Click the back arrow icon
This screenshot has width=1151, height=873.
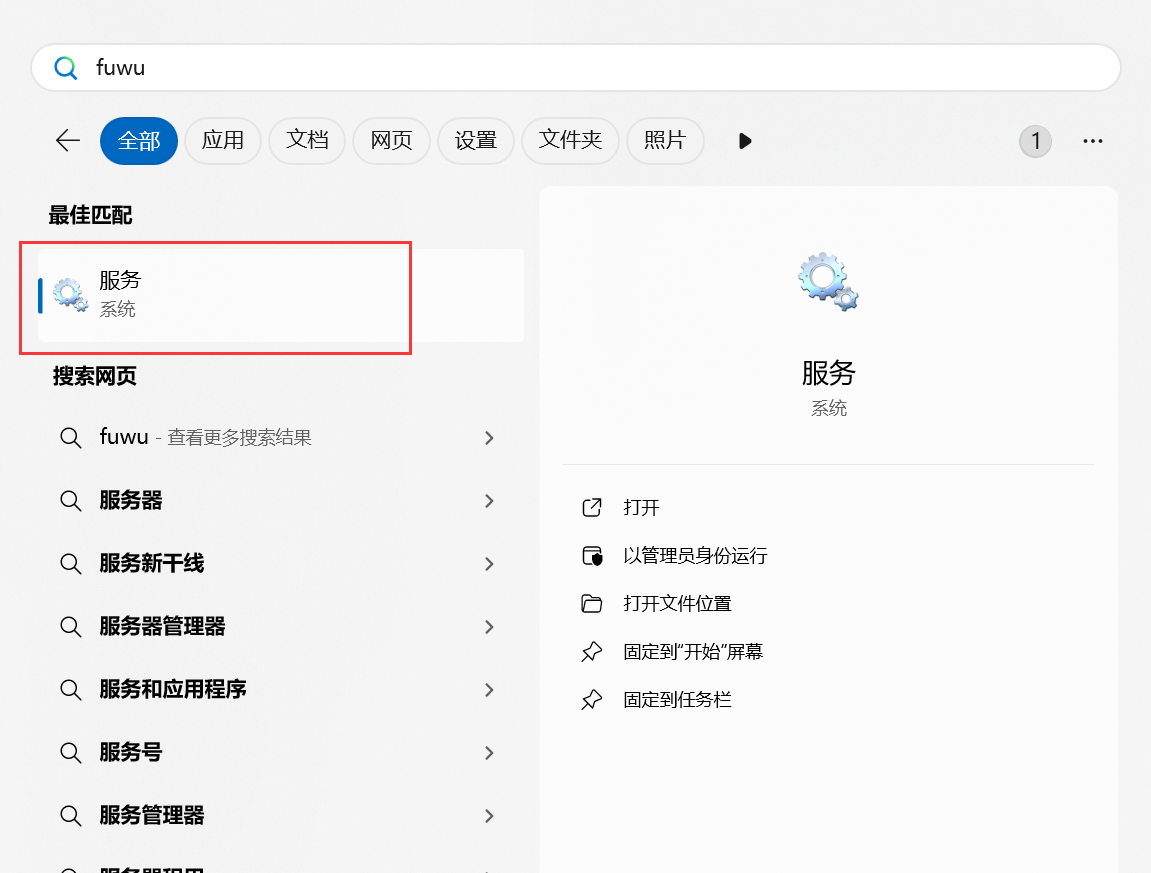point(68,141)
